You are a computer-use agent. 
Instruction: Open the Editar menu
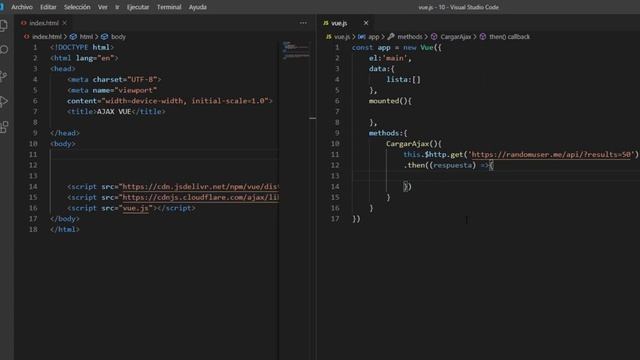[x=48, y=7]
